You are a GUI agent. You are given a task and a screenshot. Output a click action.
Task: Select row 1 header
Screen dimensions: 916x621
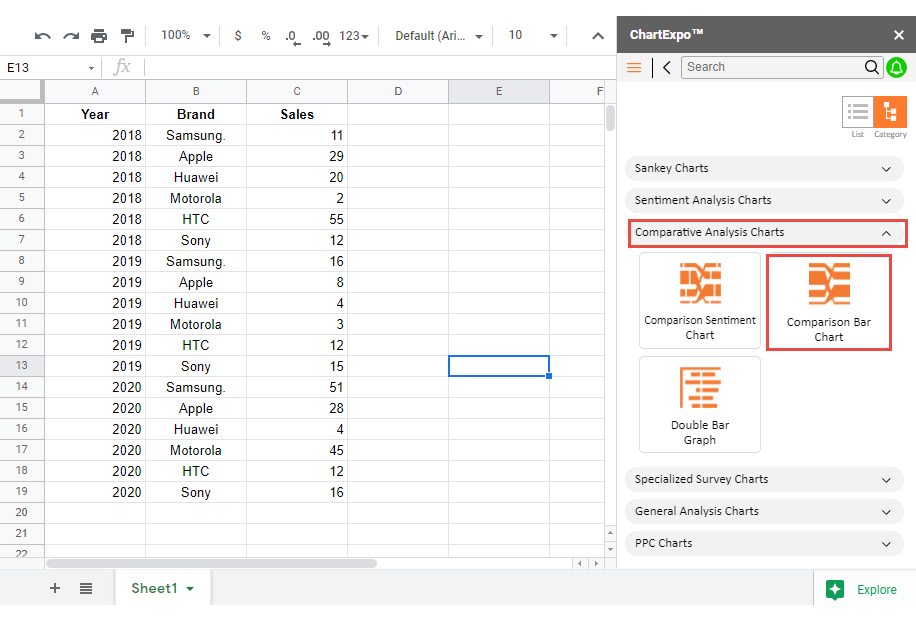click(22, 113)
